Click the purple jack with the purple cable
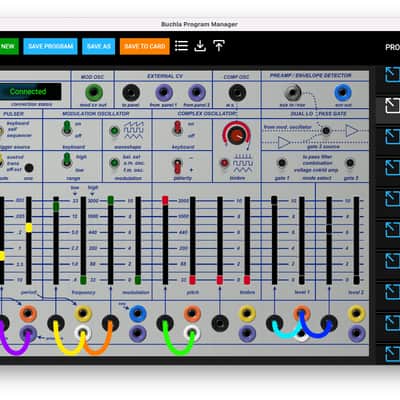Image resolution: width=400 pixels, height=400 pixels. click(x=28, y=333)
